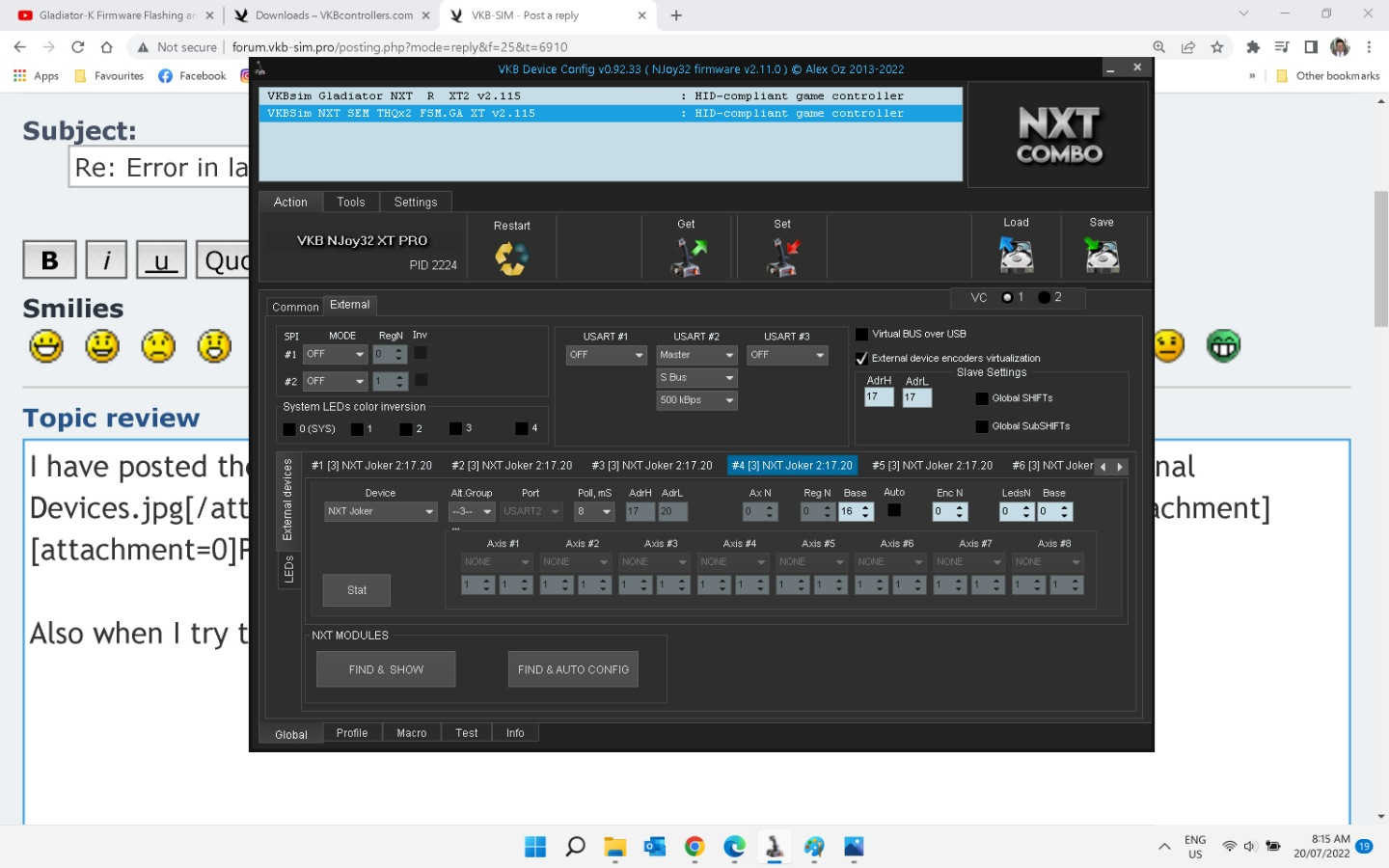Viewport: 1389px width, 868px height.
Task: Click the Load profile disk icon
Action: 1016,256
